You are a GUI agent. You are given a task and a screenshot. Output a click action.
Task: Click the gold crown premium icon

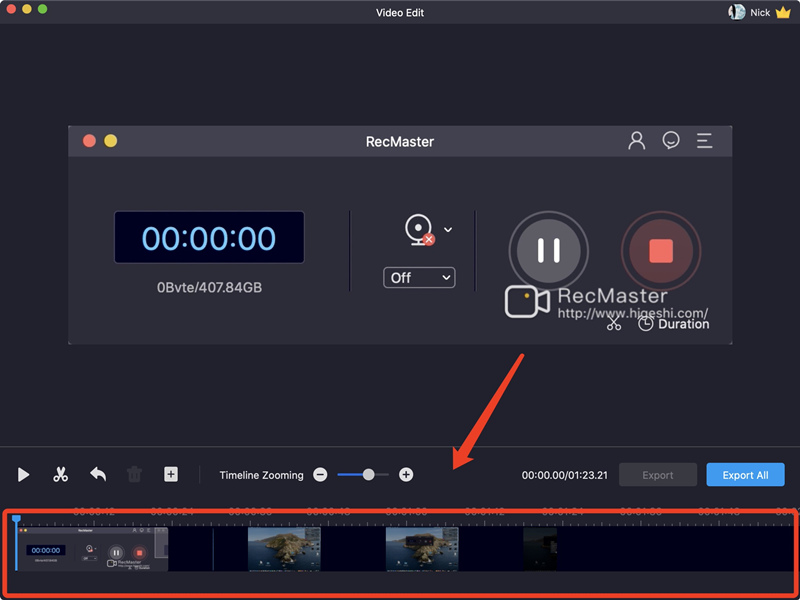[783, 13]
